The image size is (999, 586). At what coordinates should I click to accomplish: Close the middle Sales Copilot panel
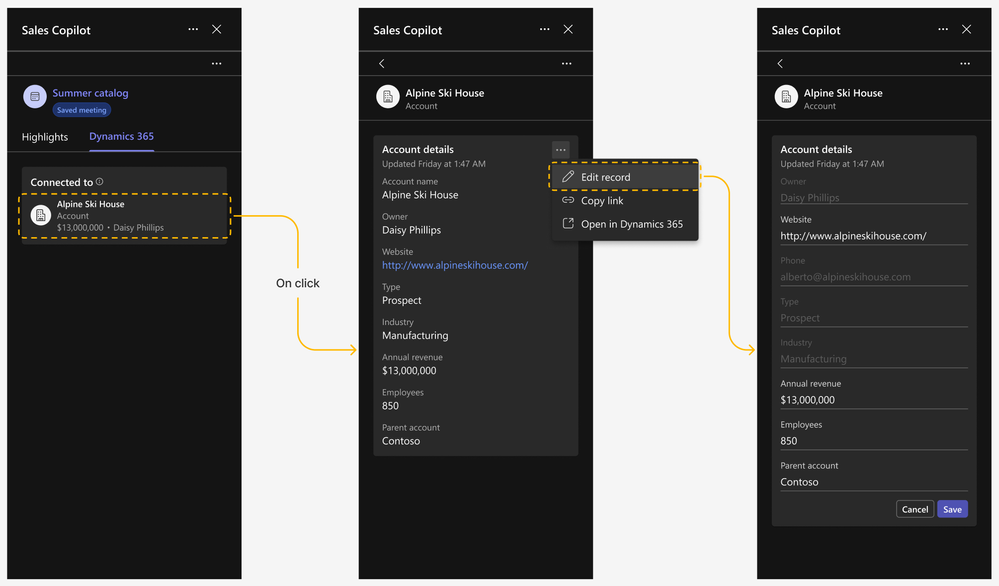[568, 29]
